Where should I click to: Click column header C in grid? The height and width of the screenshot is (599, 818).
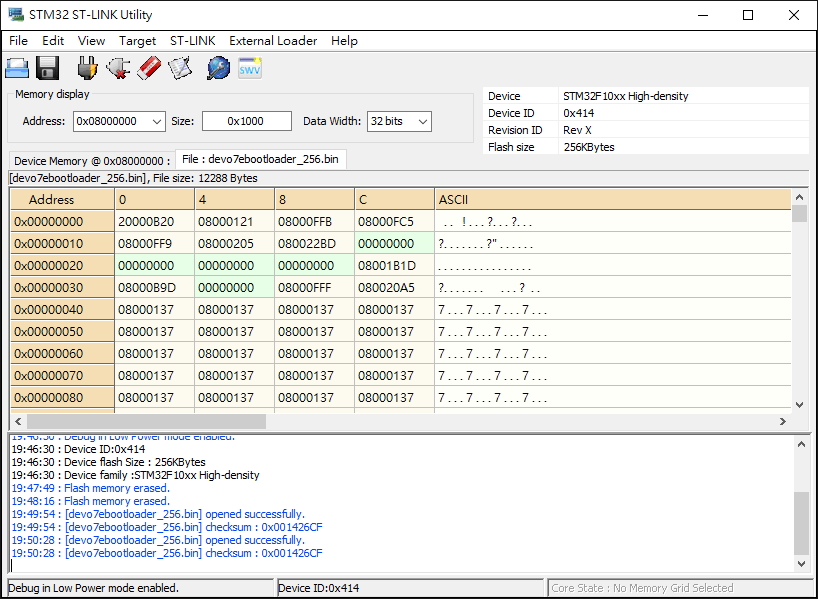[394, 199]
